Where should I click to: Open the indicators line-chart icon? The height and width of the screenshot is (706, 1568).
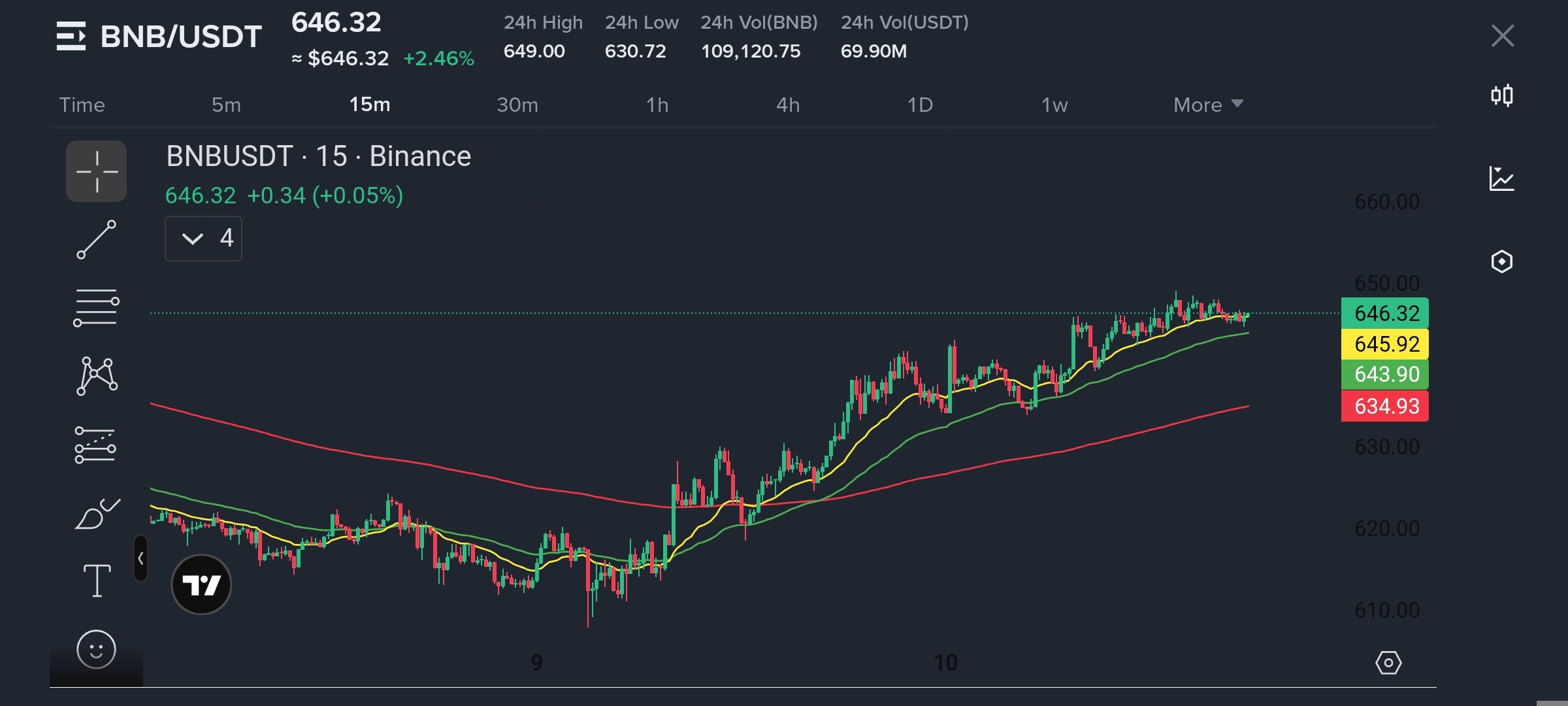pos(1501,178)
